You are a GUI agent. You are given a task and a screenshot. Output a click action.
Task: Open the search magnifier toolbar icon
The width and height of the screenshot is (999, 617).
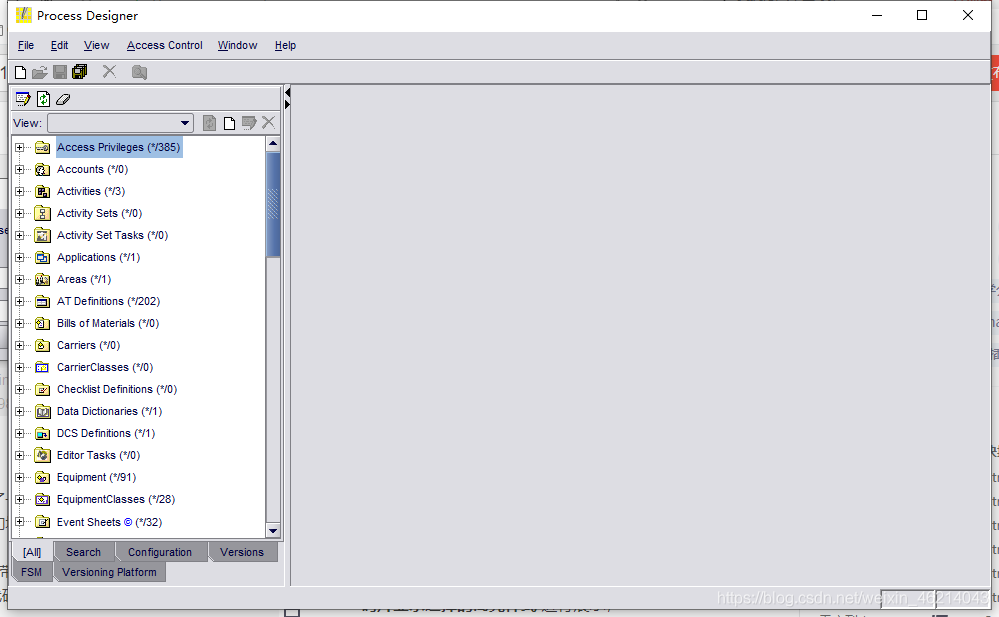click(140, 71)
